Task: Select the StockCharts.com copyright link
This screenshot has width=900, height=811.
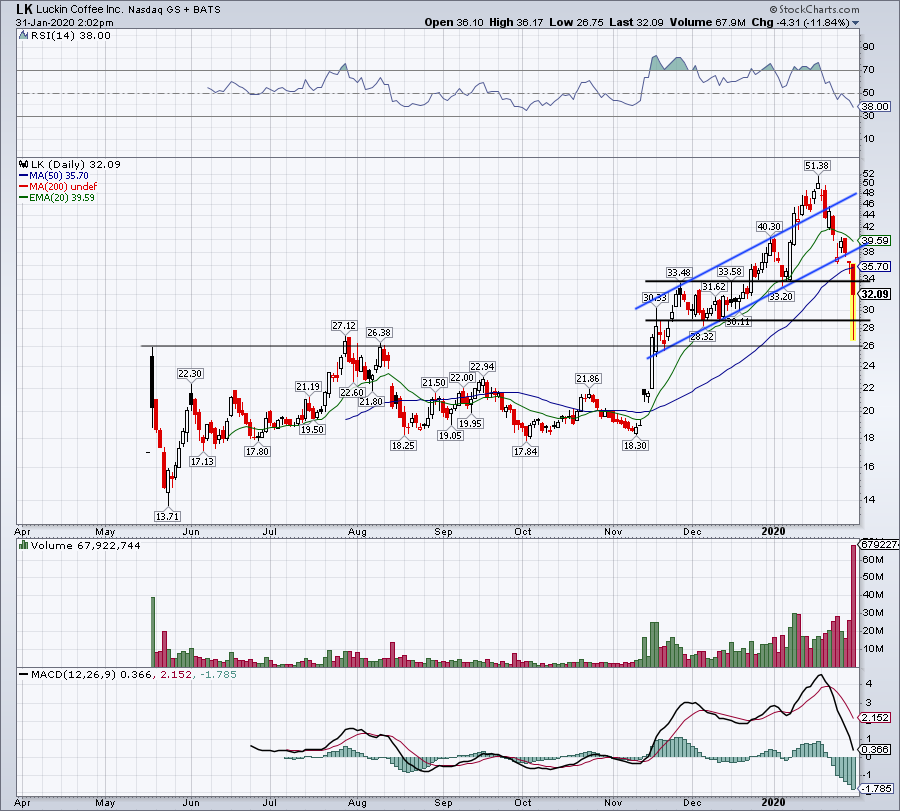Action: 814,9
